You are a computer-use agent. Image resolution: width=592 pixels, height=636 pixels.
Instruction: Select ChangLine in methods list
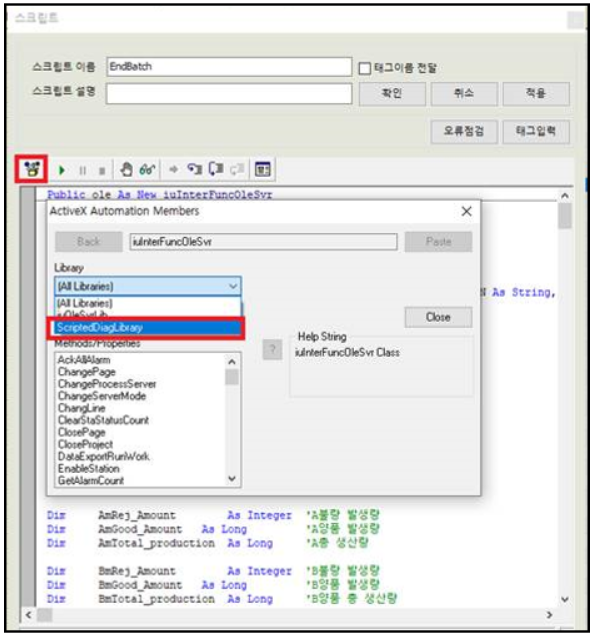[x=82, y=408]
